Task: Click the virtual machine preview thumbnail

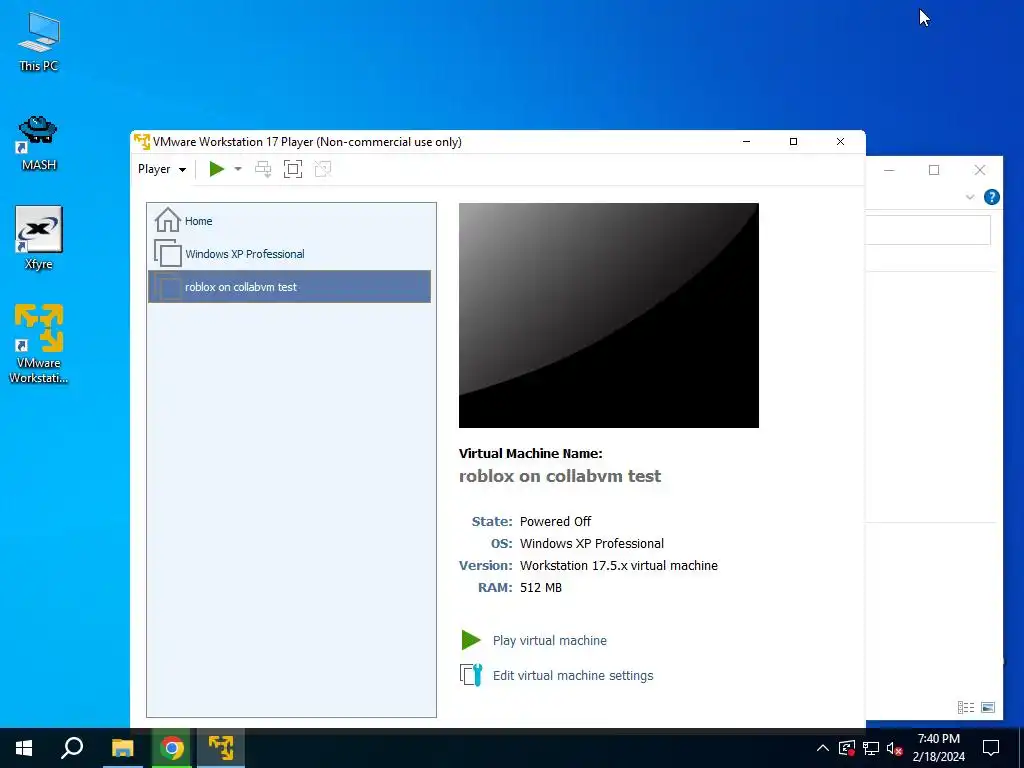Action: [x=609, y=315]
